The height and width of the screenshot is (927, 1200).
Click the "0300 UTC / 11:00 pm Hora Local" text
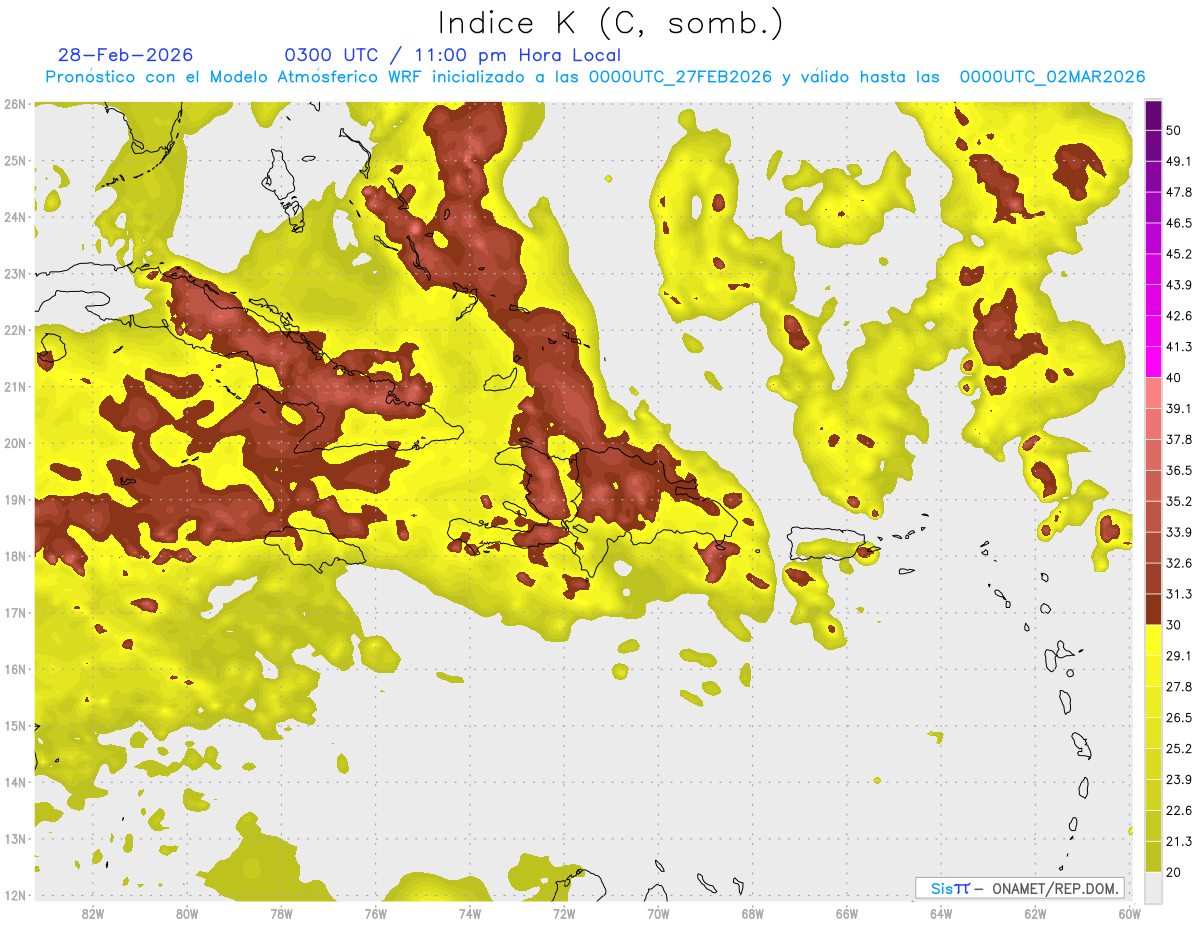[x=453, y=55]
